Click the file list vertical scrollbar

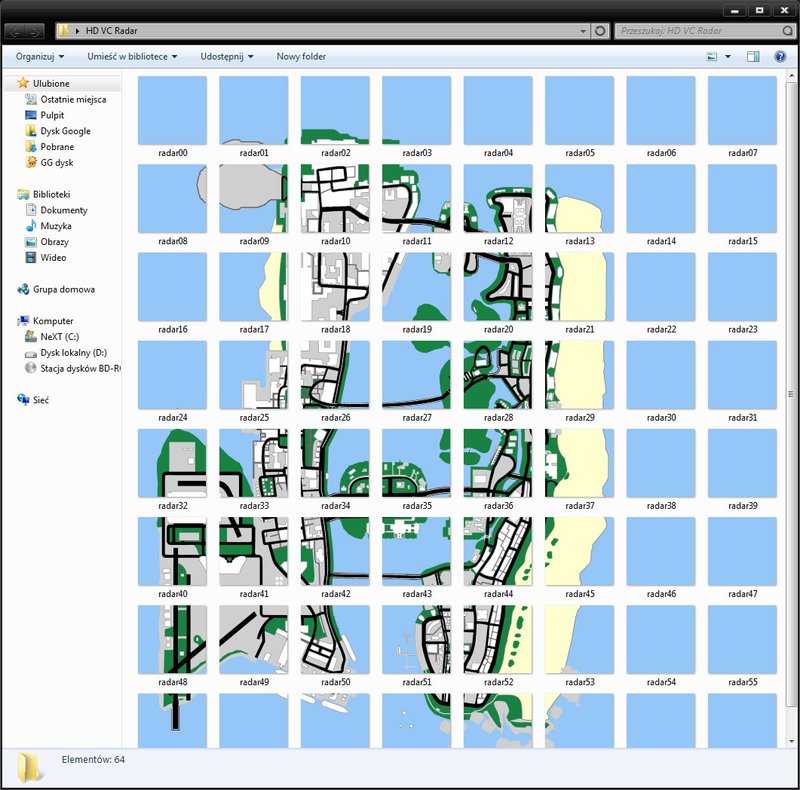coord(791,393)
